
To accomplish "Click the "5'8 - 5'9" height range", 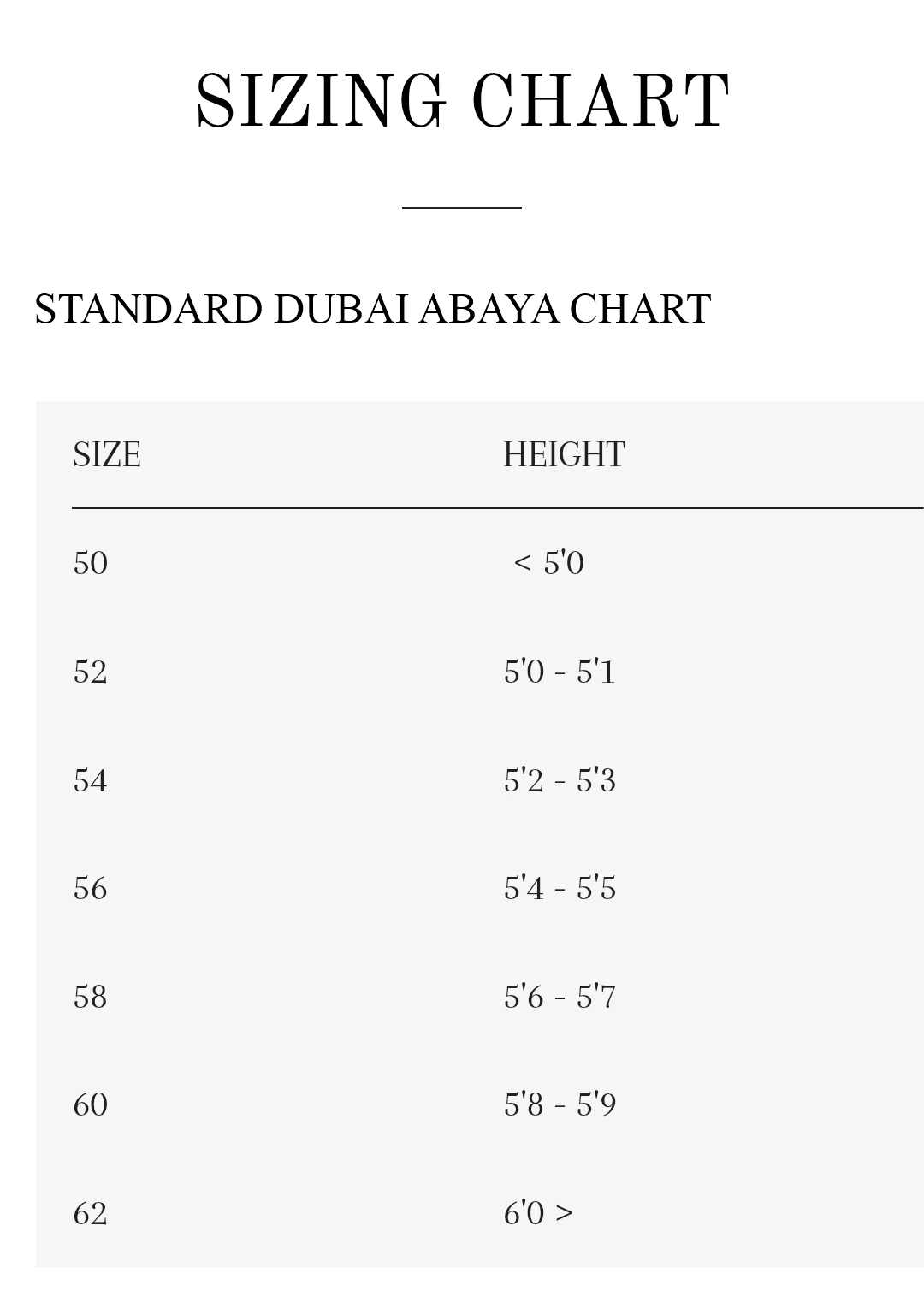I will tap(560, 1104).
